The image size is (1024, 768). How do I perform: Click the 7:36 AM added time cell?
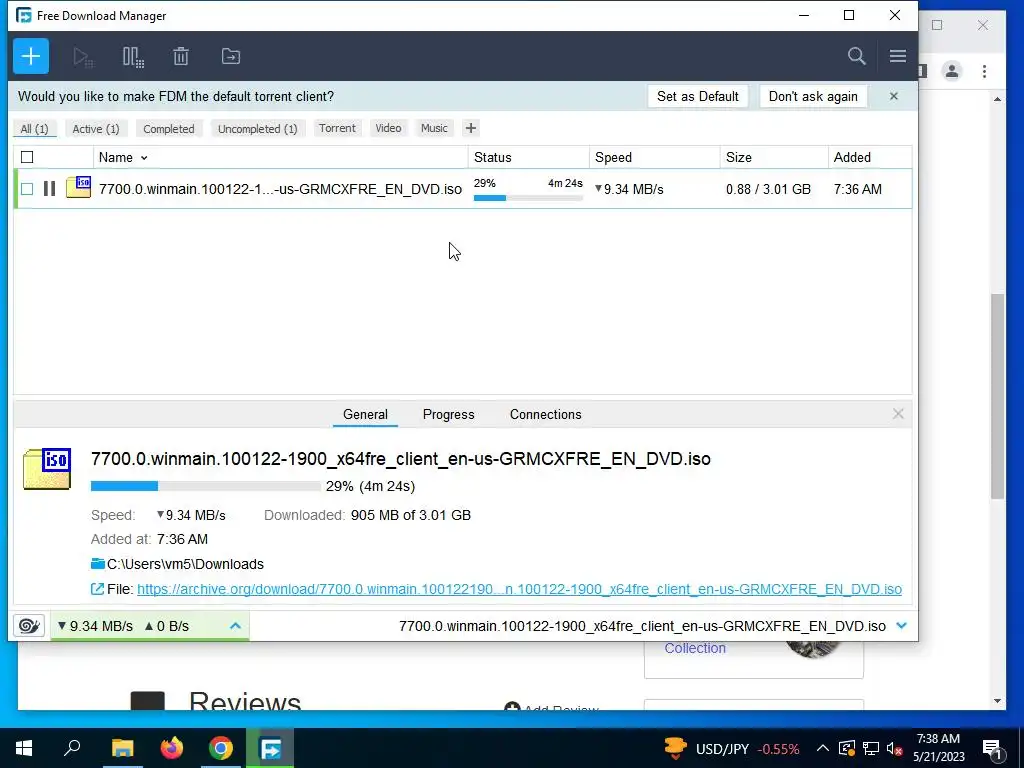coord(857,189)
